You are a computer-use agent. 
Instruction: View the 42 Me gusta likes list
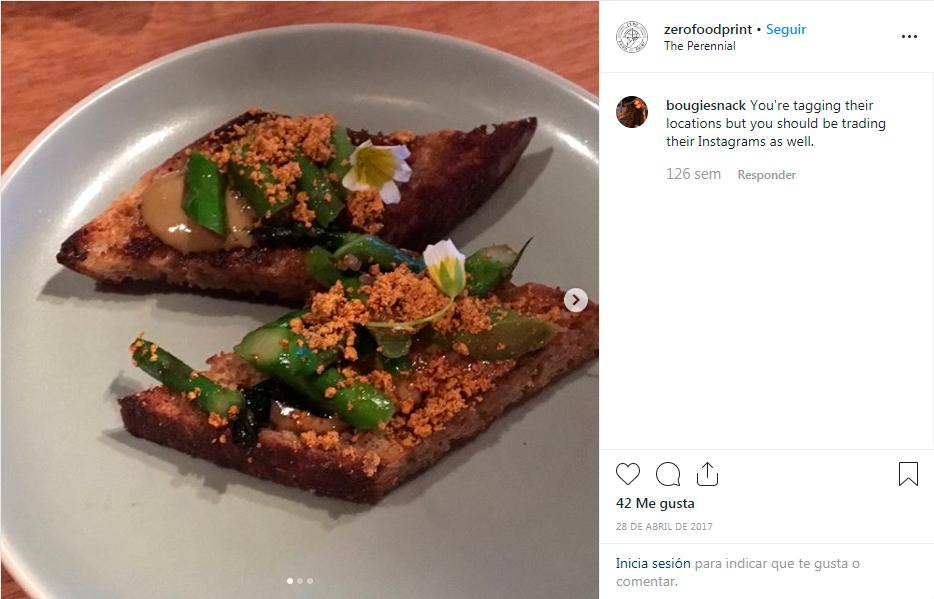pos(654,503)
